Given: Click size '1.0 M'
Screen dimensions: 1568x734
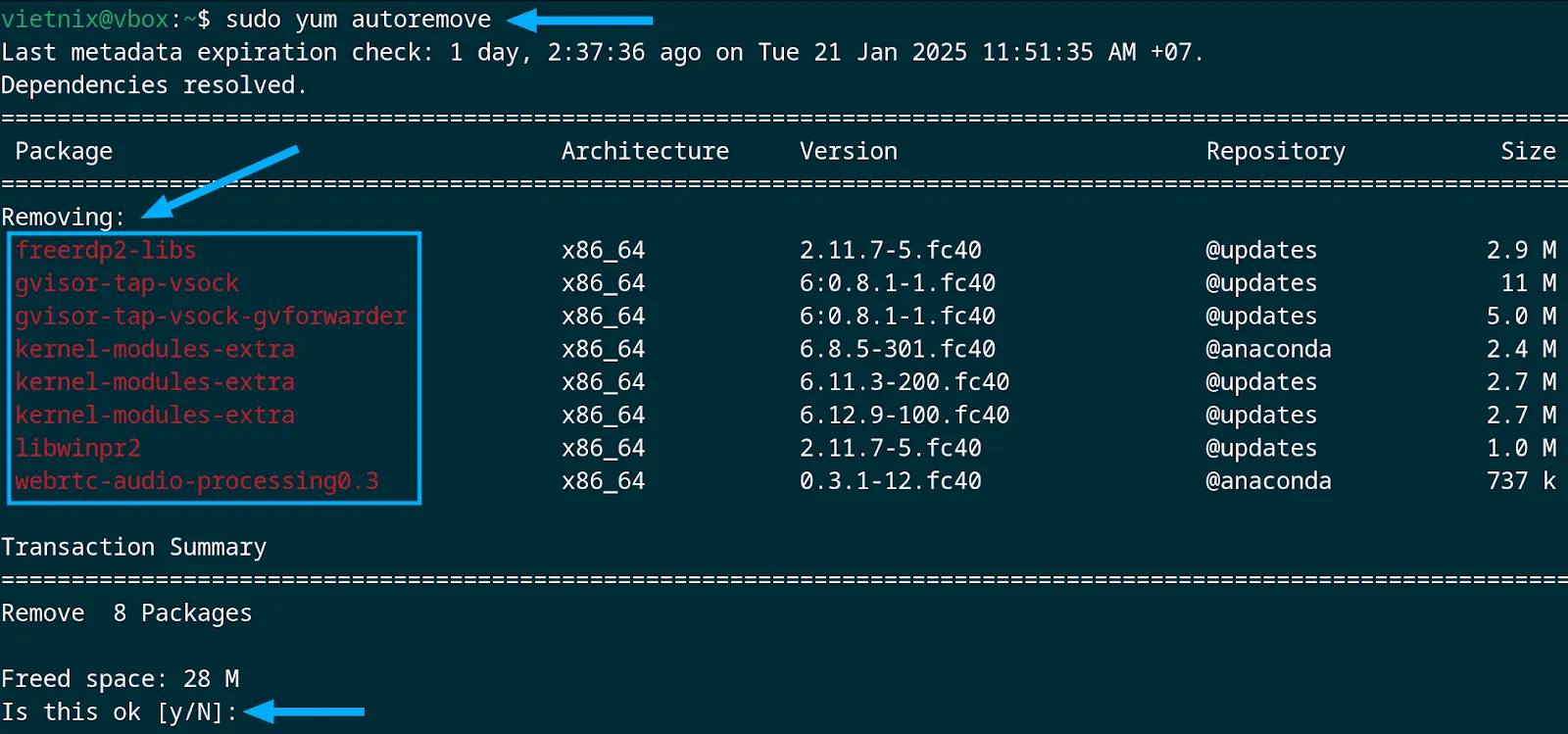Looking at the screenshot, I should click(x=1521, y=449).
